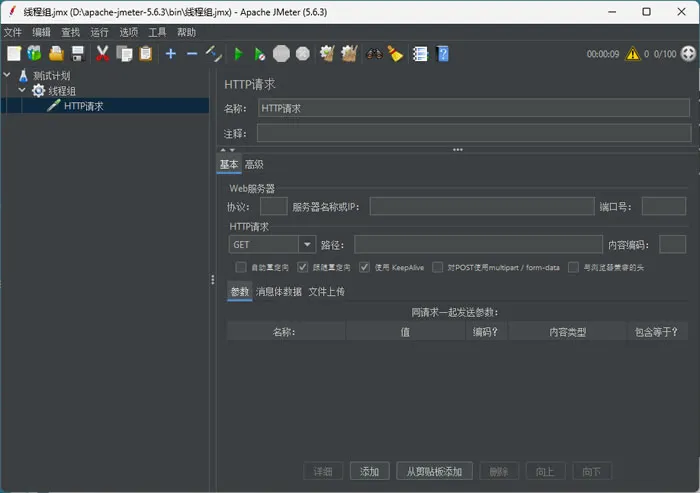The image size is (700, 493).
Task: Create a new test plan with New icon
Action: pos(14,54)
